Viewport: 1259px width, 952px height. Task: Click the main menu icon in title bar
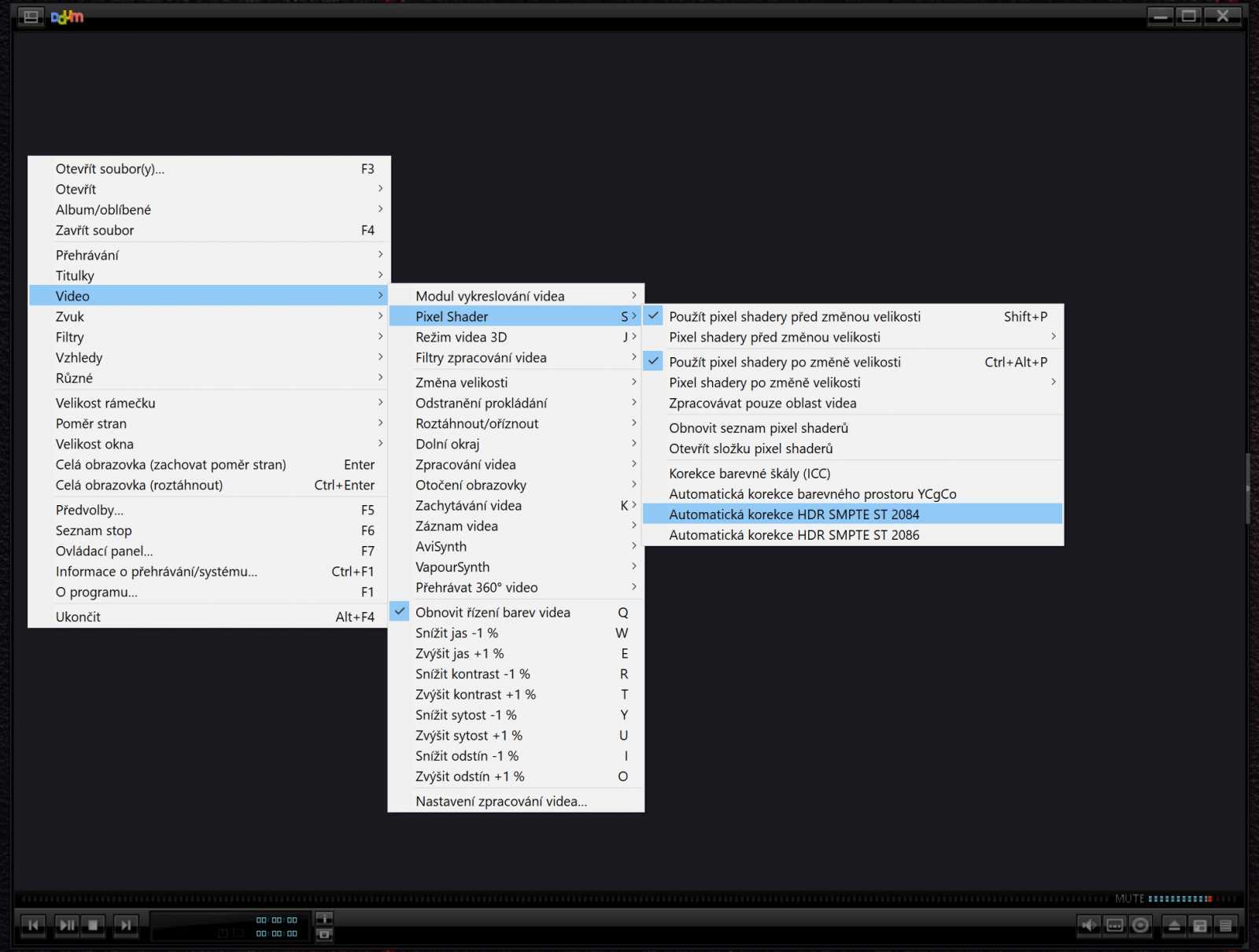(31, 17)
